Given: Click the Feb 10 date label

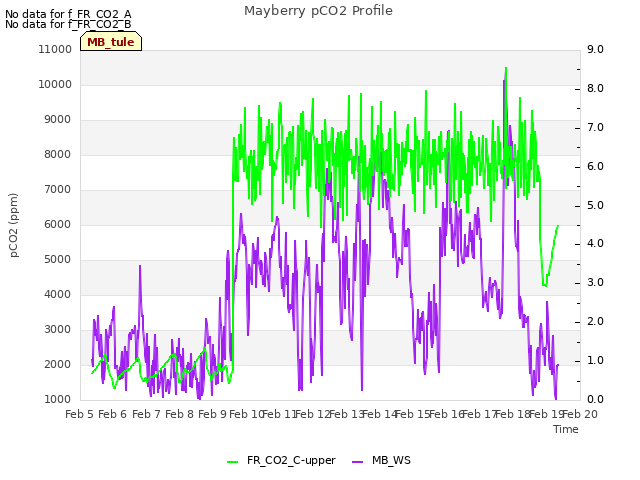Looking at the screenshot, I should pyautogui.click(x=246, y=414).
